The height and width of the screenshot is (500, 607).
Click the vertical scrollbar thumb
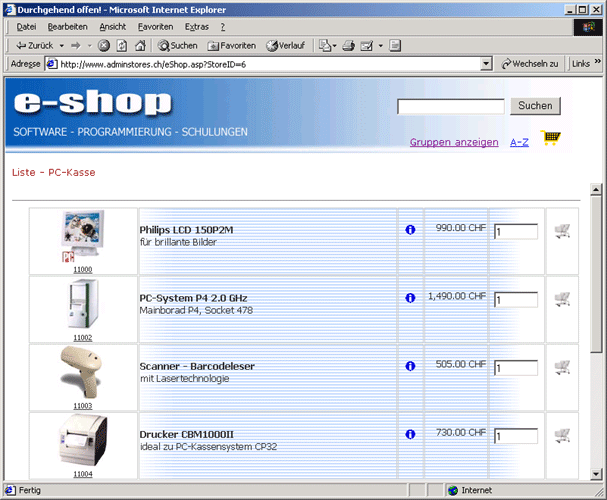[596, 274]
